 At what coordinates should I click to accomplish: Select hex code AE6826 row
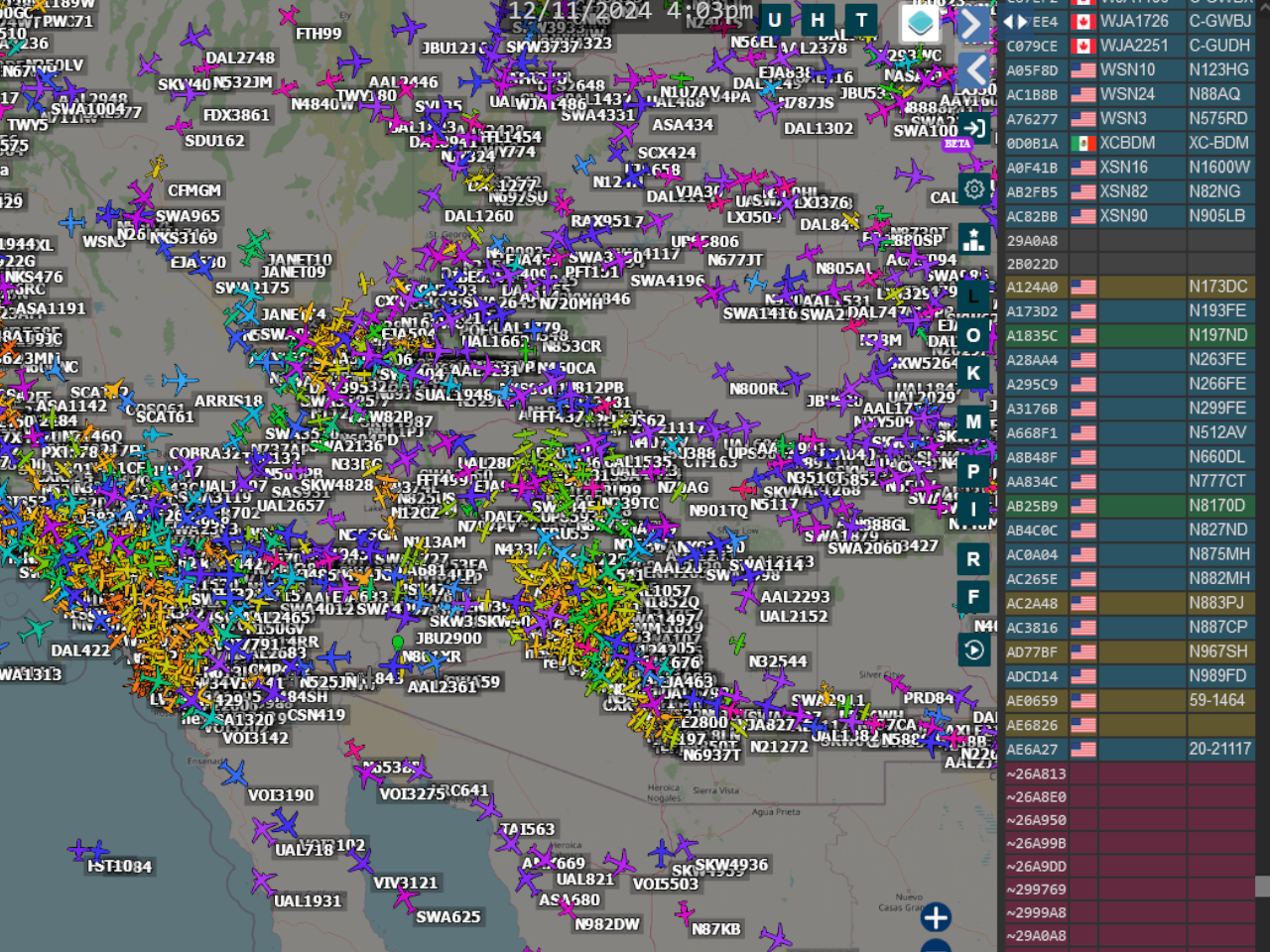click(1129, 725)
